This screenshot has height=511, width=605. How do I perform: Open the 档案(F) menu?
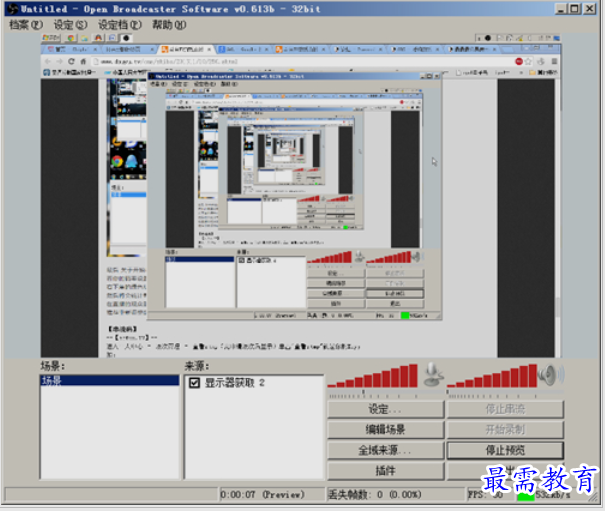[26, 25]
